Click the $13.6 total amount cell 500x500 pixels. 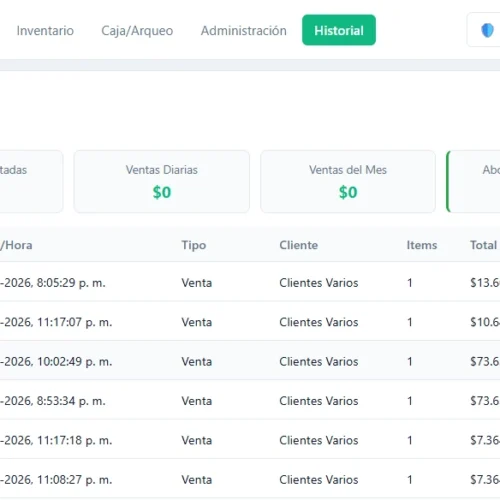pos(485,283)
